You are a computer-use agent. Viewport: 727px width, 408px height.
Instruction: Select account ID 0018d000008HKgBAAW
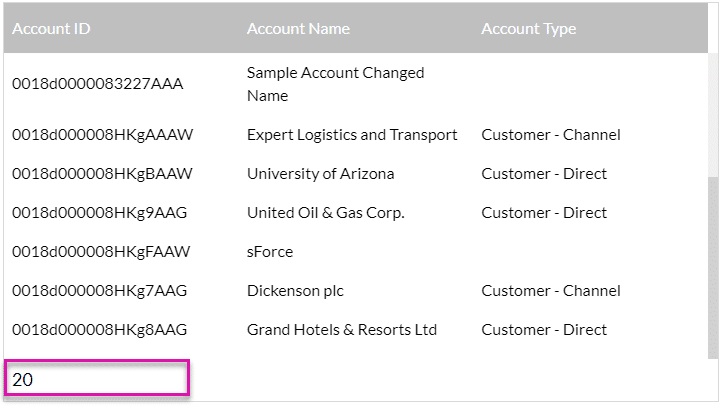[x=102, y=174]
